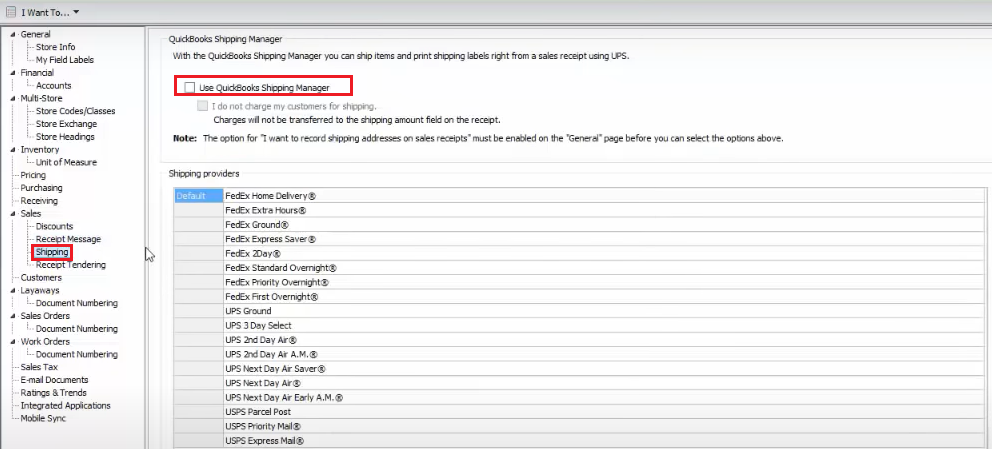Select My Field Labels in the tree

[x=65, y=59]
